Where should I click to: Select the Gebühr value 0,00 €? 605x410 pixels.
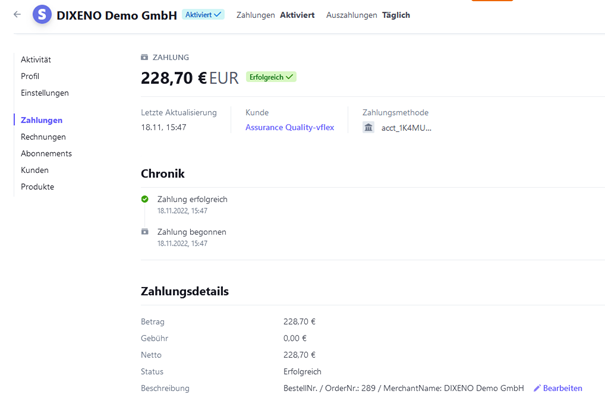[x=295, y=338]
